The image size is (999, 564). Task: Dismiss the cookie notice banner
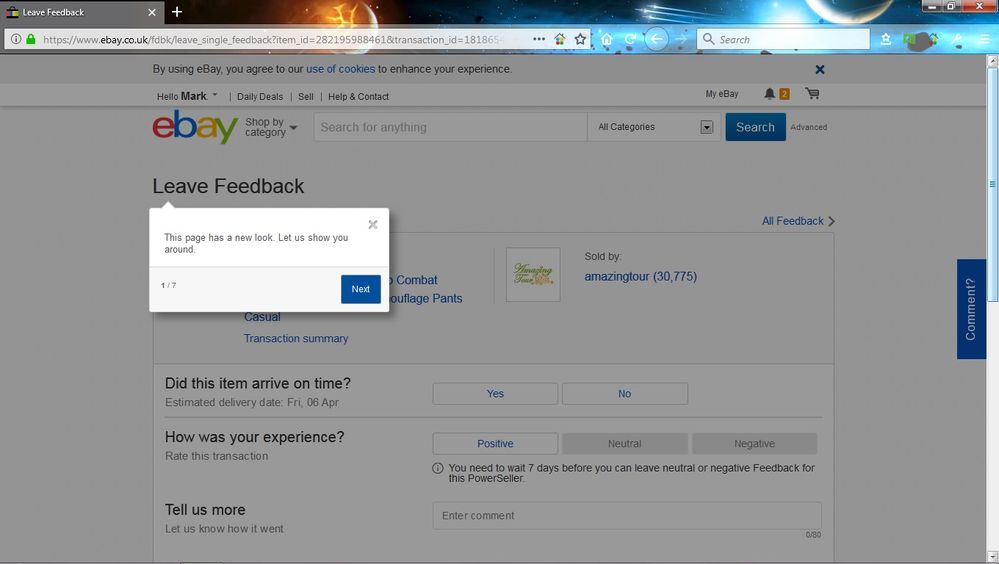pyautogui.click(x=820, y=69)
